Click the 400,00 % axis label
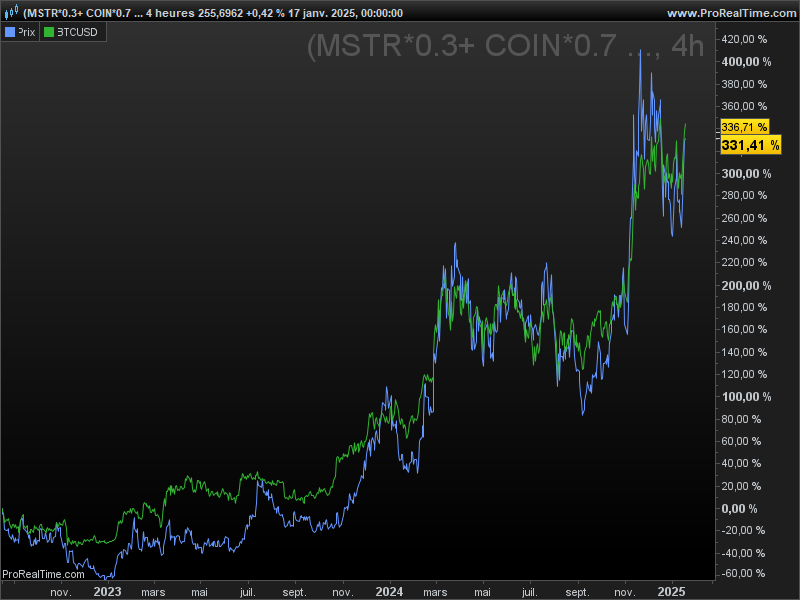This screenshot has height=600, width=800. [746, 62]
